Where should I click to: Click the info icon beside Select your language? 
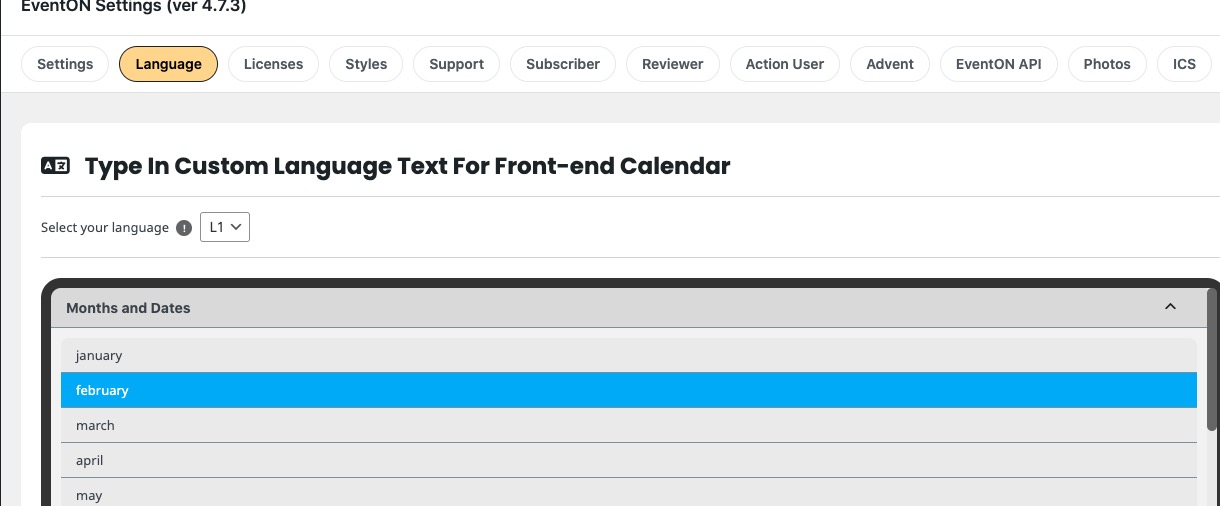(x=184, y=228)
